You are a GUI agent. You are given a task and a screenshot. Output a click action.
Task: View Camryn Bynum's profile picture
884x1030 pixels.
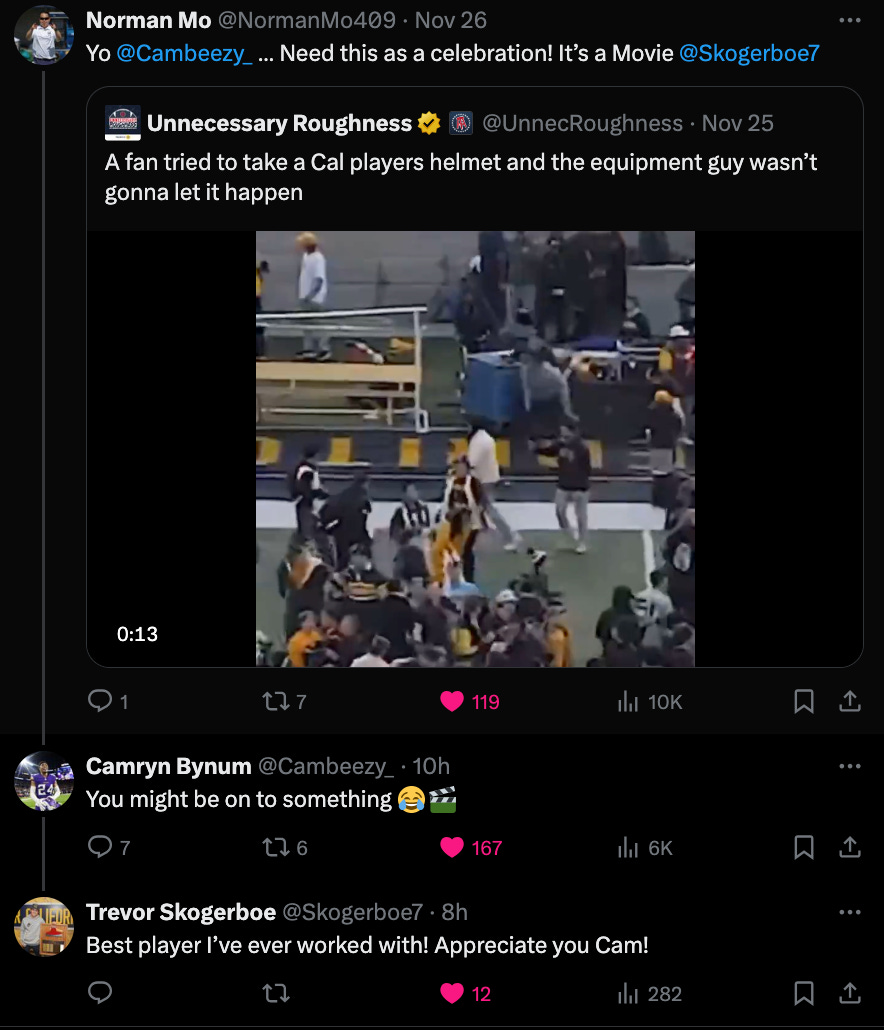[x=44, y=781]
